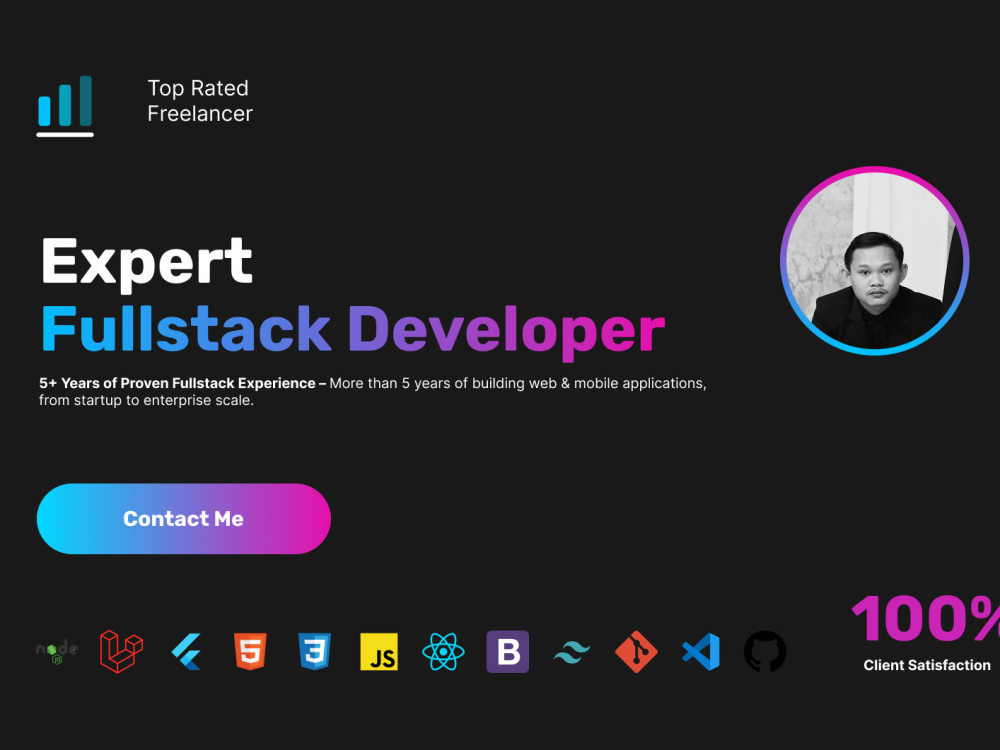Click the gradient Fullstack Developer heading

[353, 332]
